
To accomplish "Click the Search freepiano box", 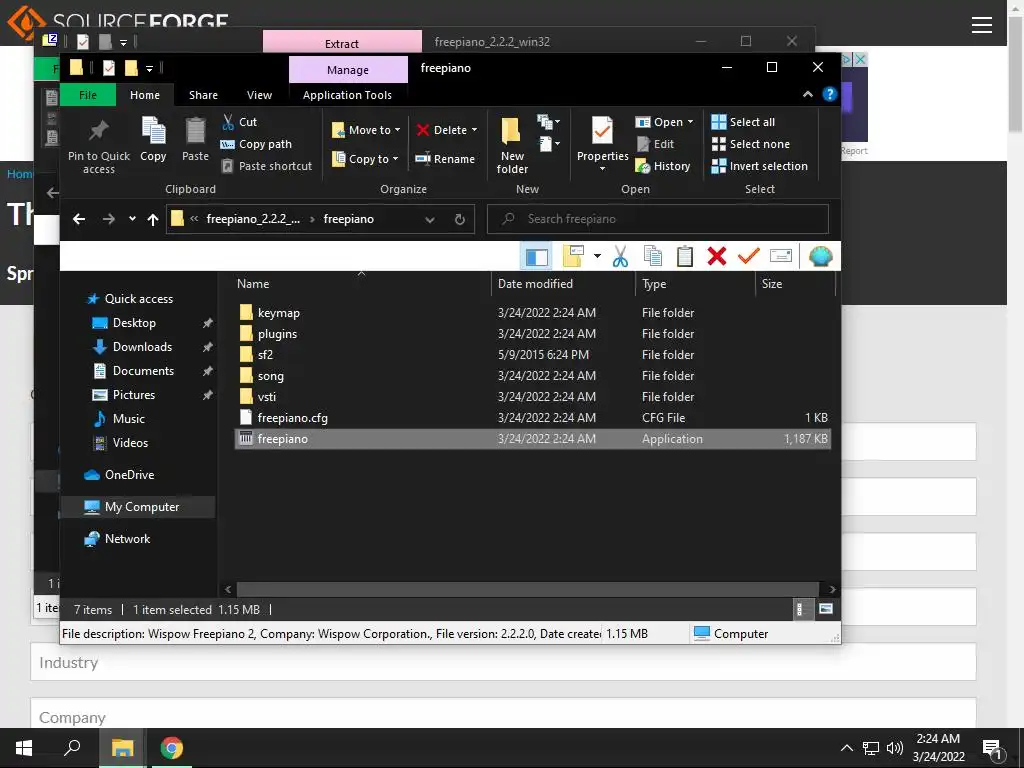I will pos(658,219).
